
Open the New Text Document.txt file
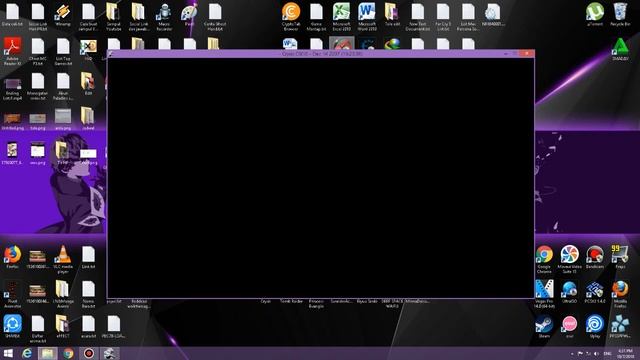click(x=418, y=17)
